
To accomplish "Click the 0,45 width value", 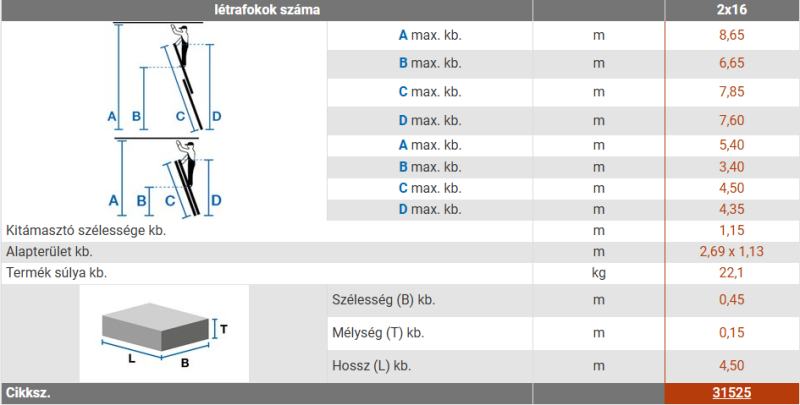I will click(x=731, y=300).
